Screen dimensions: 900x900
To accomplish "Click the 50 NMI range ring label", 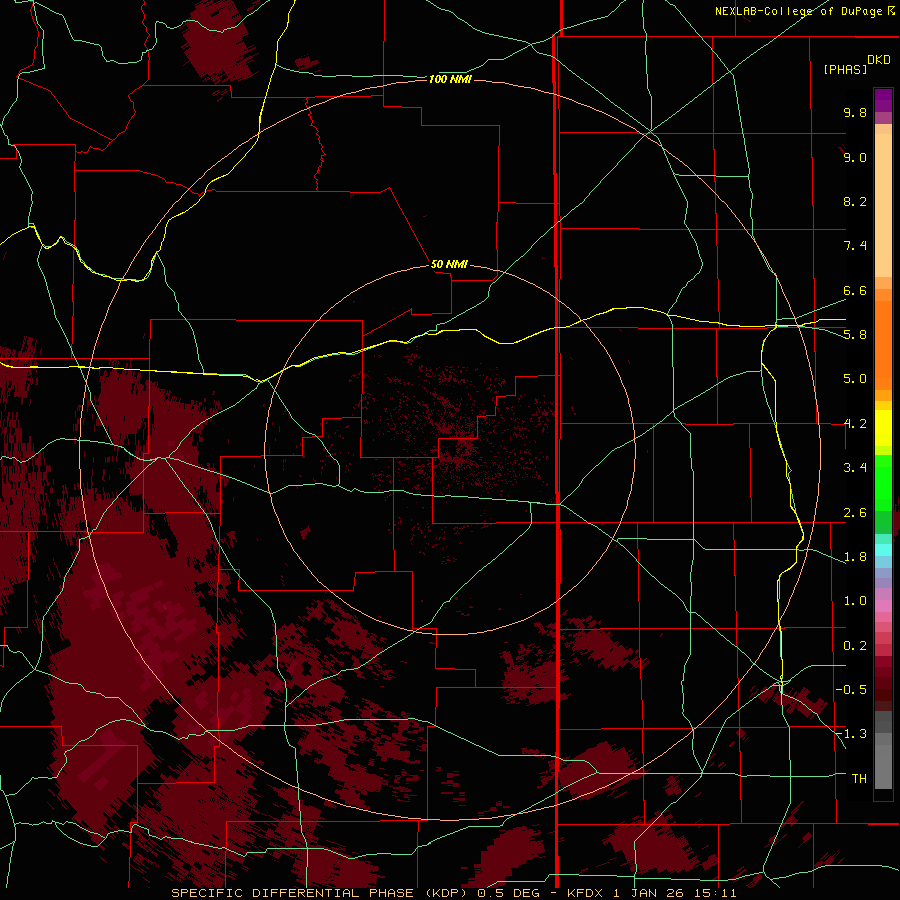I will 449,264.
